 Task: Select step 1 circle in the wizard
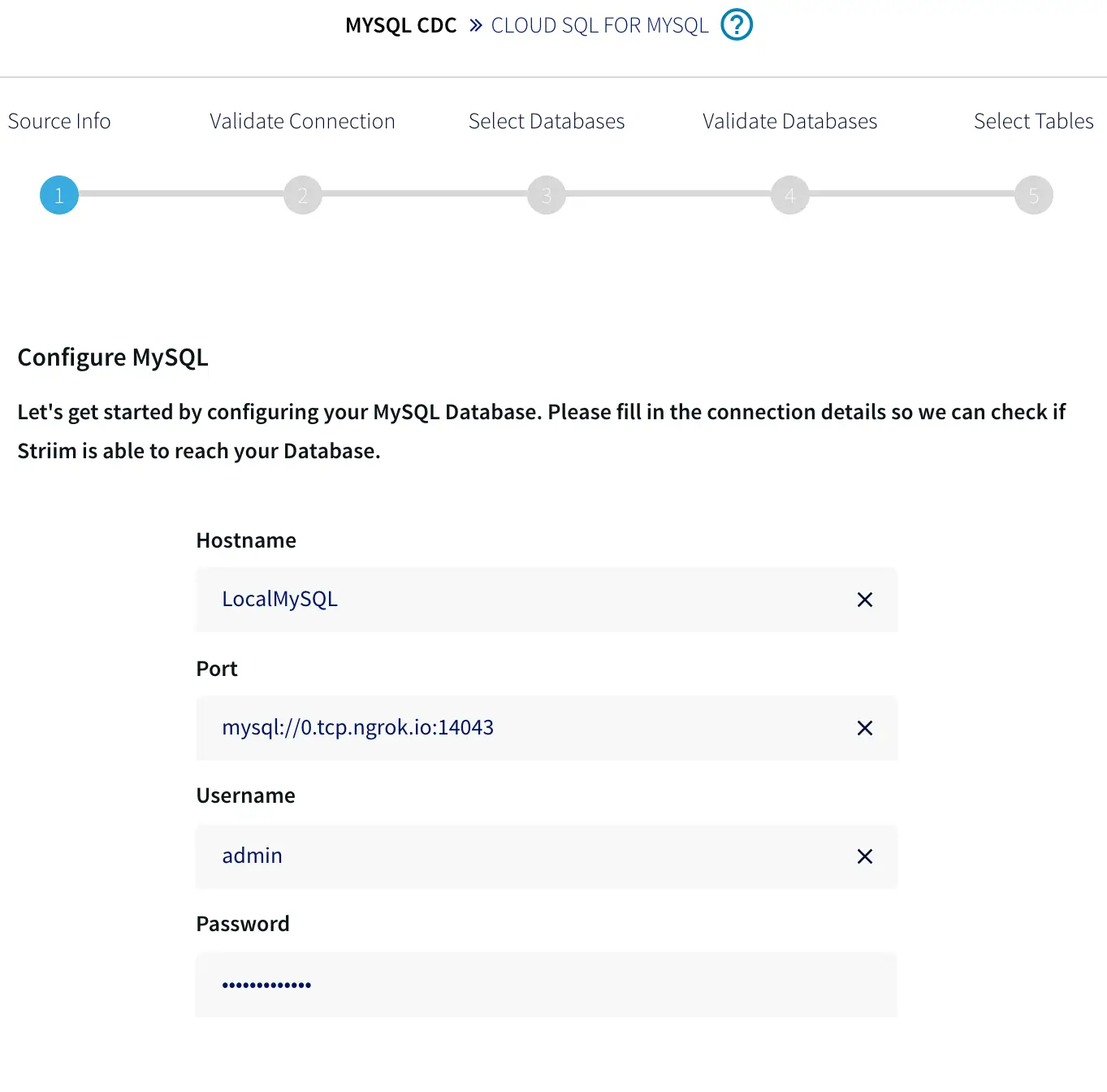tap(59, 195)
